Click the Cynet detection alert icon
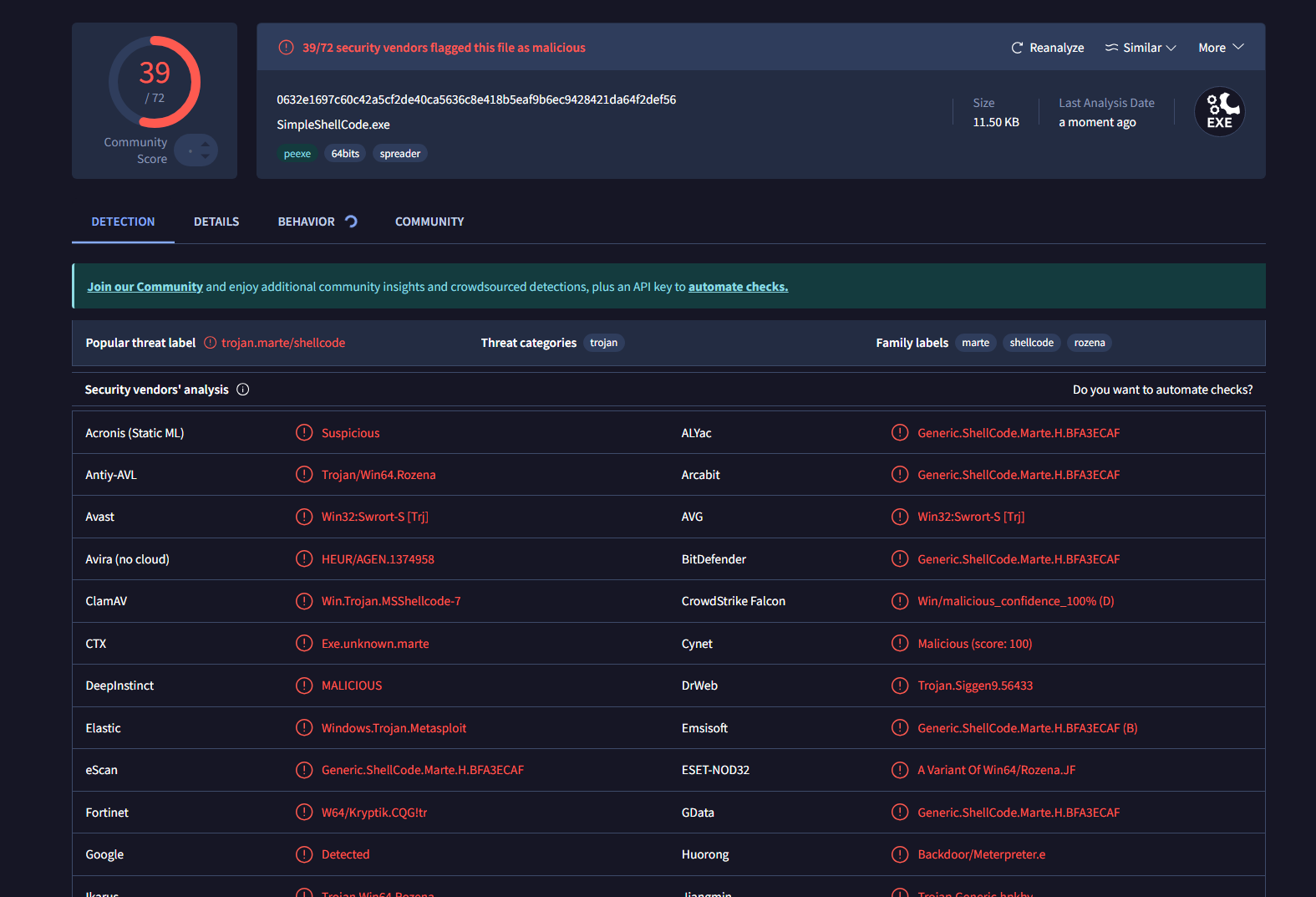 click(900, 643)
